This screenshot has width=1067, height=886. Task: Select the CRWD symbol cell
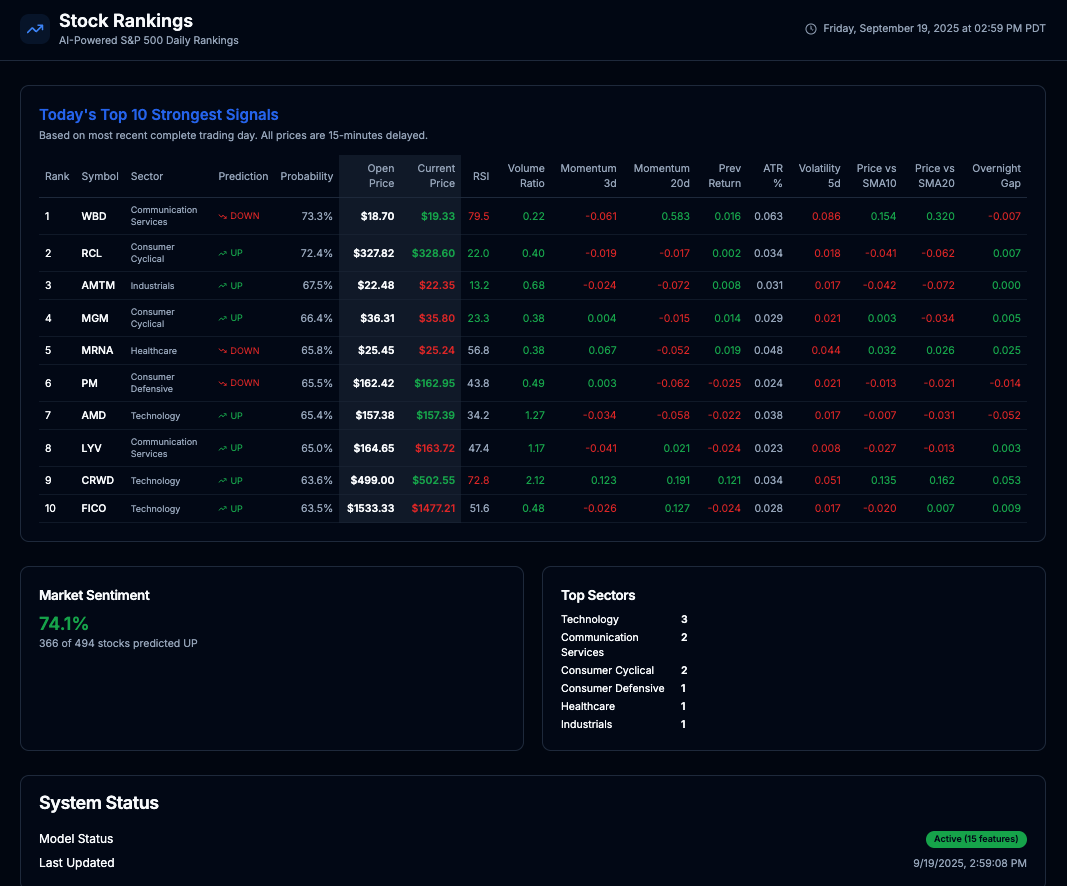coord(97,480)
